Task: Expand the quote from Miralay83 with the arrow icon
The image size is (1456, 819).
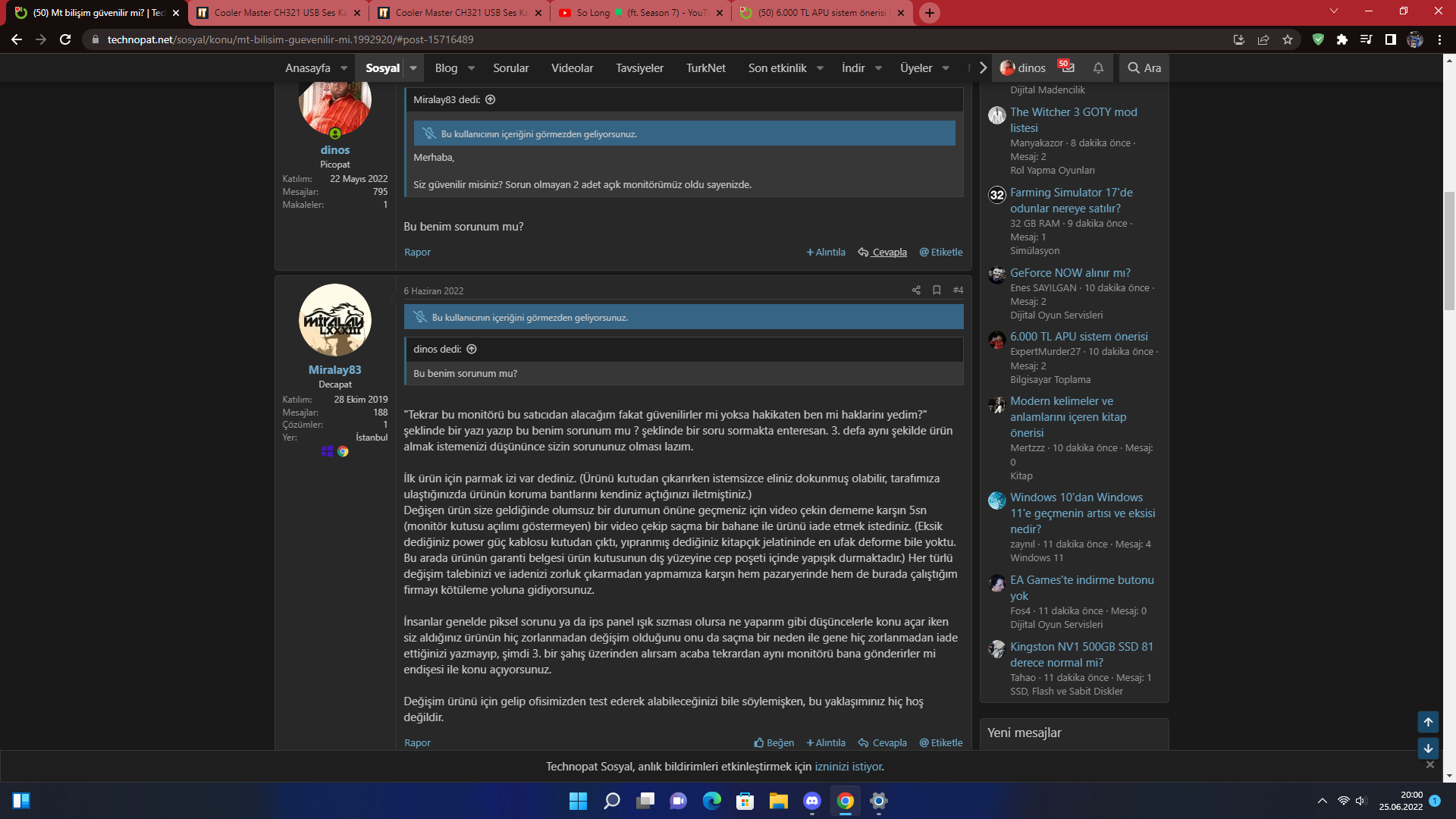Action: (x=491, y=99)
